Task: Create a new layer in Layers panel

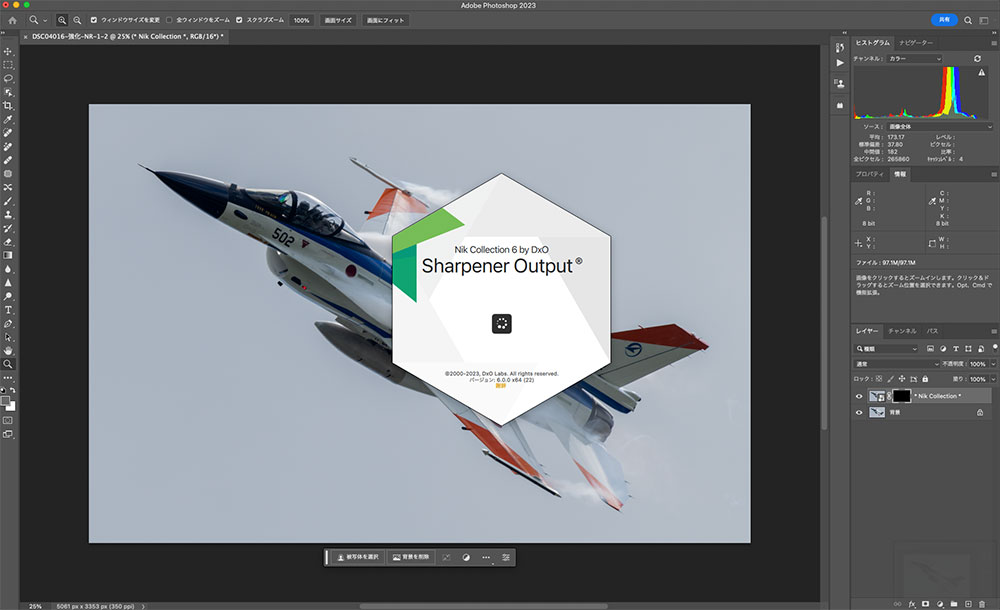Action: tap(968, 604)
